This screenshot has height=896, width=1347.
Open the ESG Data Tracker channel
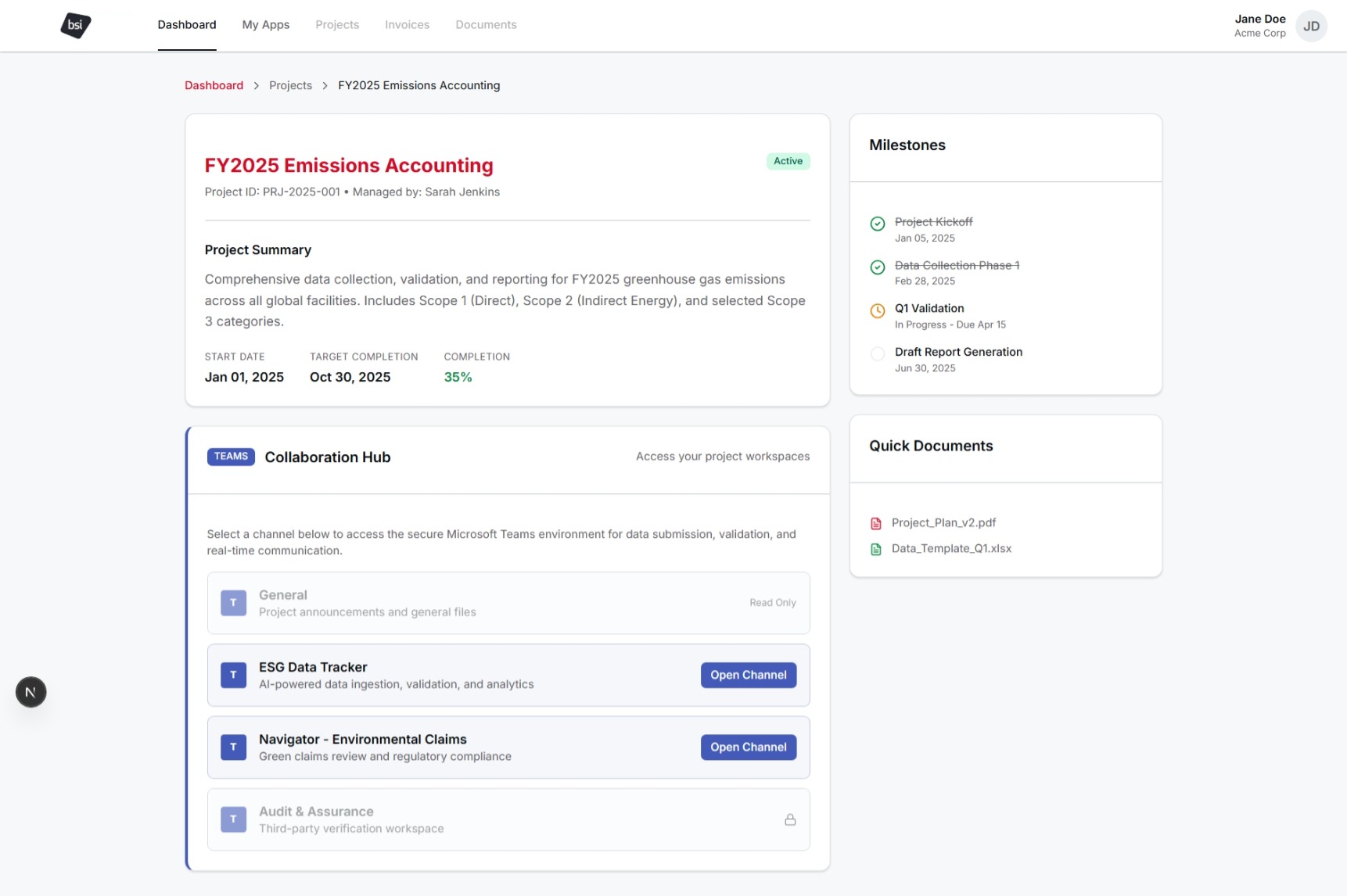748,675
